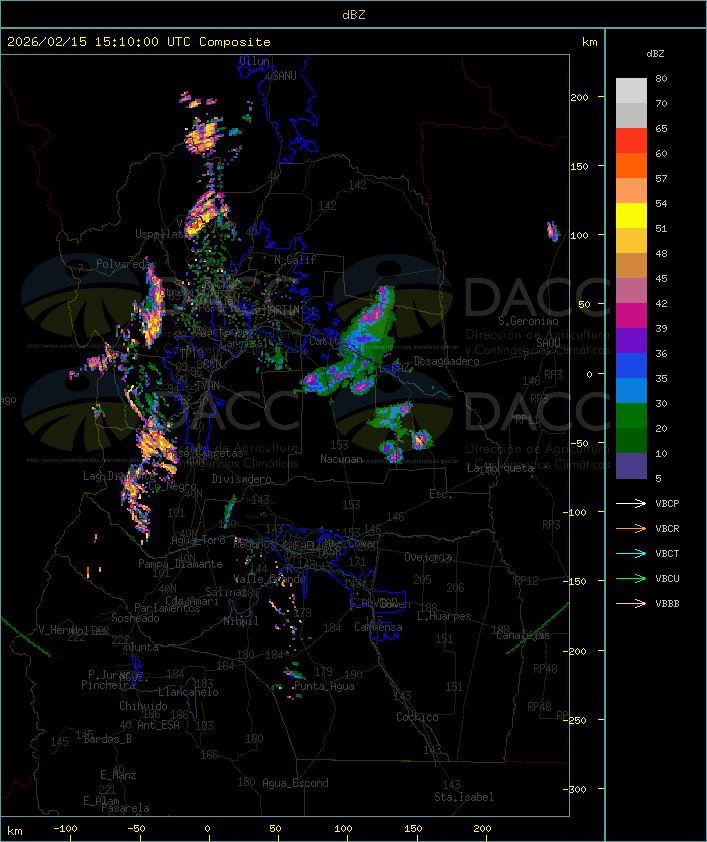Image resolution: width=707 pixels, height=842 pixels.
Task: Click the Sta.Isabel place label
Action: click(464, 797)
